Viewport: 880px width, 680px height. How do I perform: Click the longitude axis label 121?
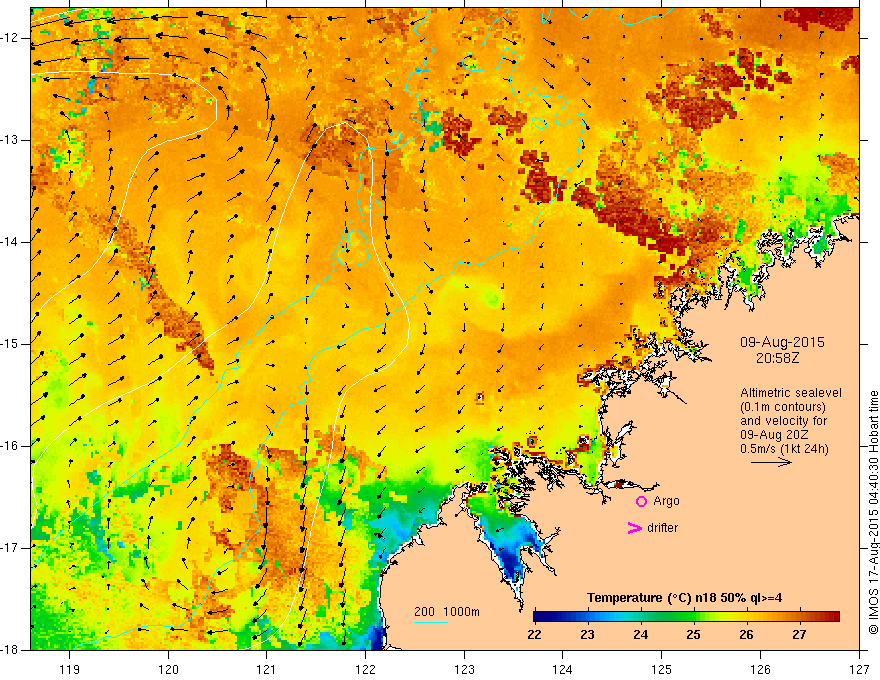point(267,669)
